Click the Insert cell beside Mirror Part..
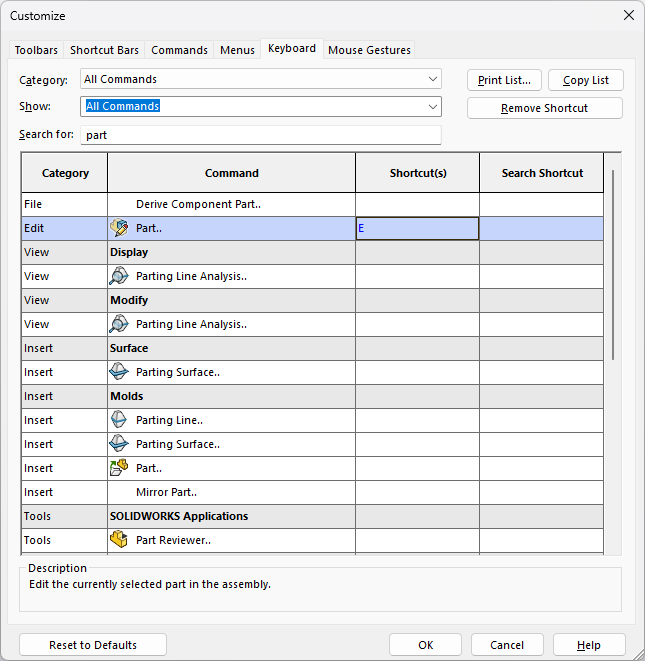The height and width of the screenshot is (661, 645). click(64, 492)
